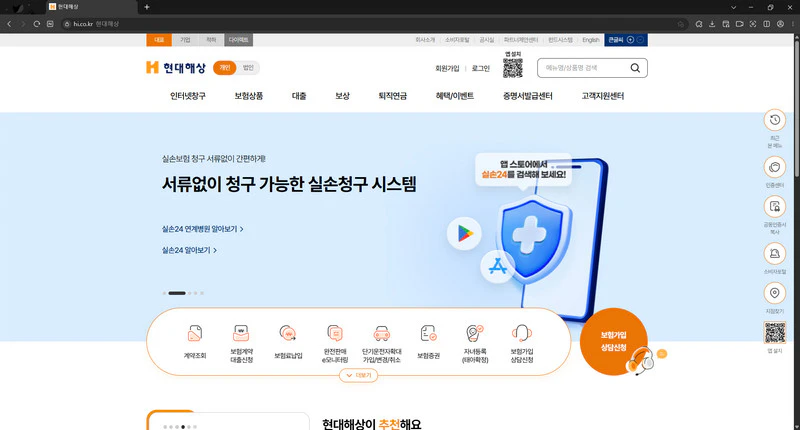Open the 인증센터 sidebar icon
This screenshot has width=800, height=430.
point(774,167)
